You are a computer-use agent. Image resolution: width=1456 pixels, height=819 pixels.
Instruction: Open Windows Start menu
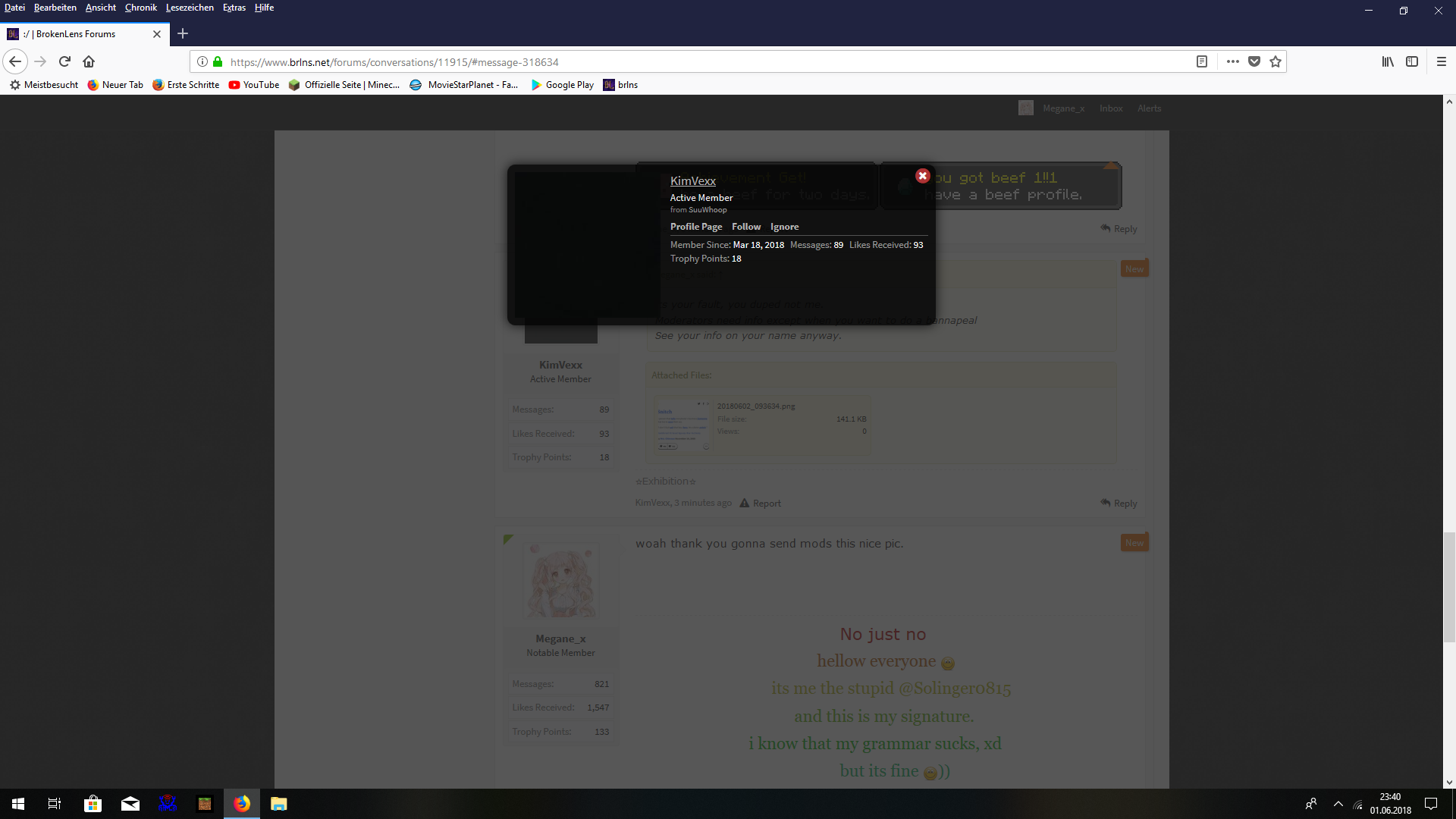click(x=18, y=804)
